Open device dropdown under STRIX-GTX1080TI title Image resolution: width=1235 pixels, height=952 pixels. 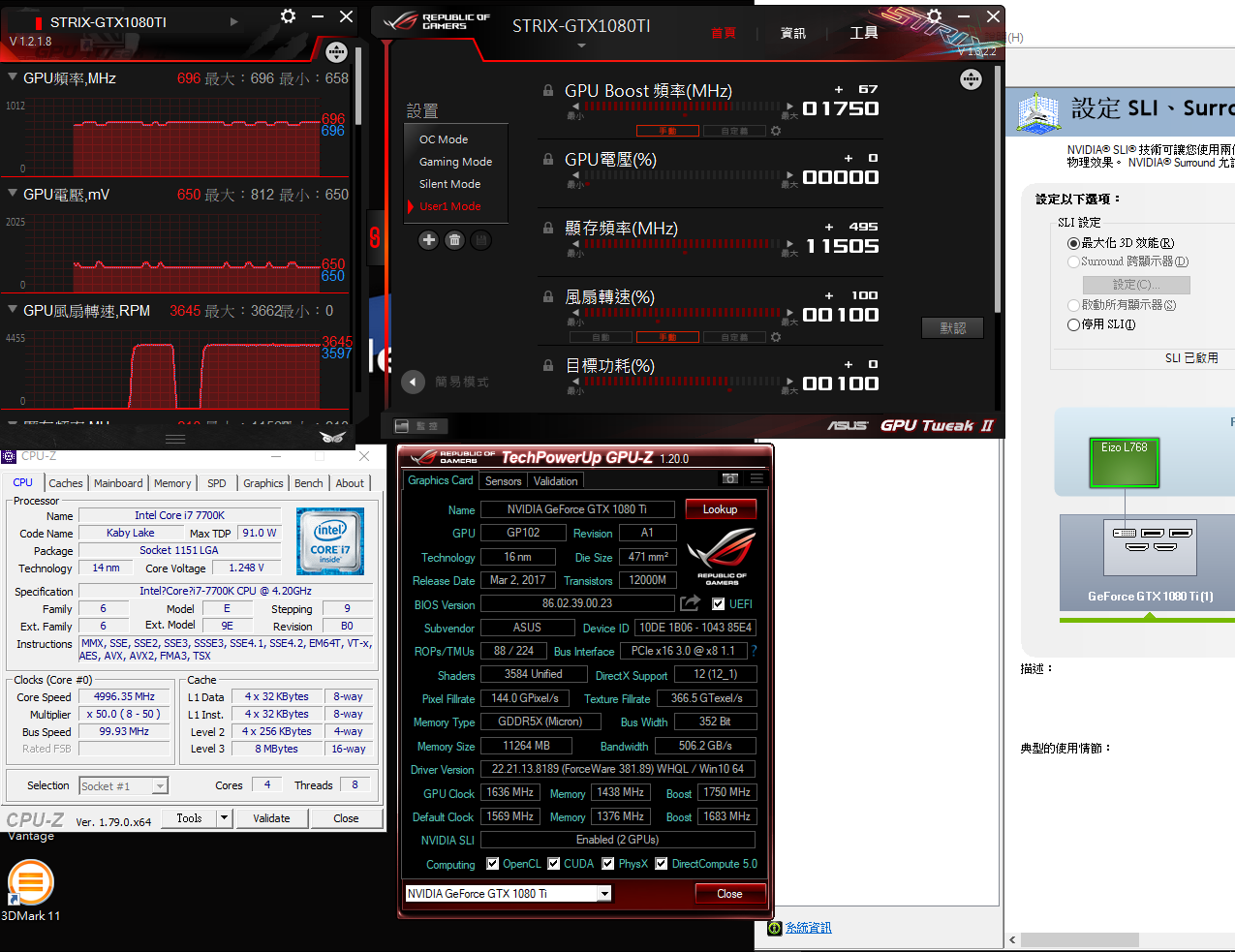coord(581,46)
